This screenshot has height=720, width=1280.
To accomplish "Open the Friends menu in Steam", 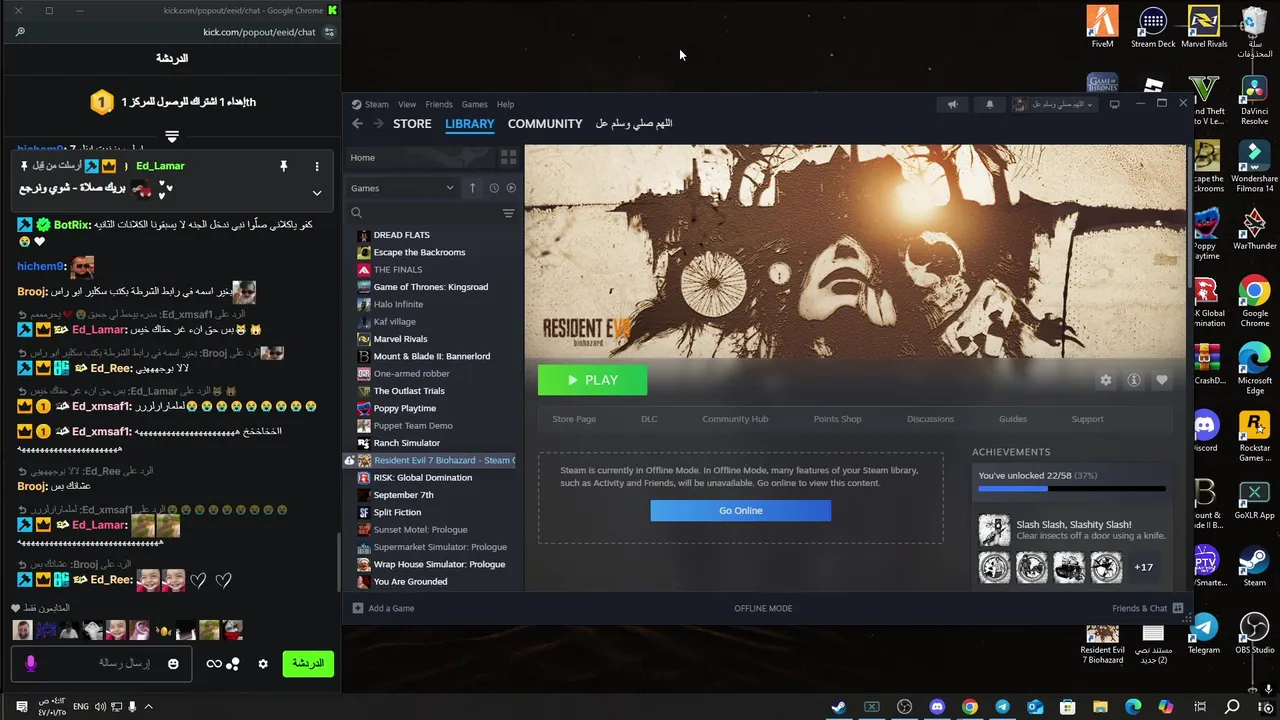I will (439, 104).
